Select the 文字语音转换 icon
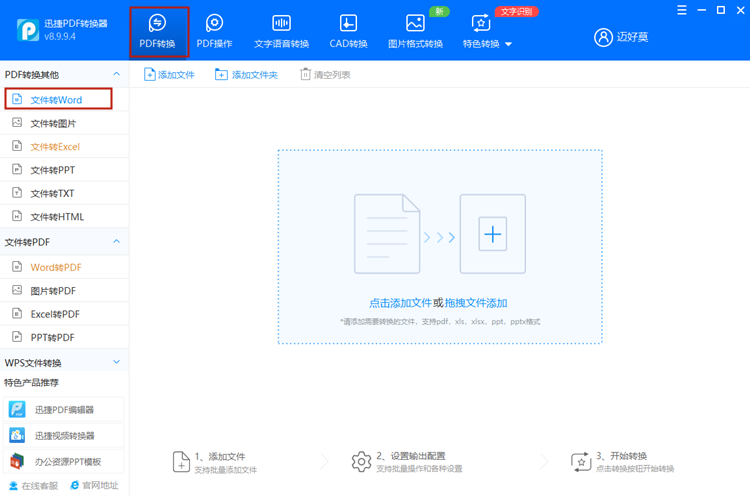Viewport: 750px width, 496px height. (x=281, y=23)
